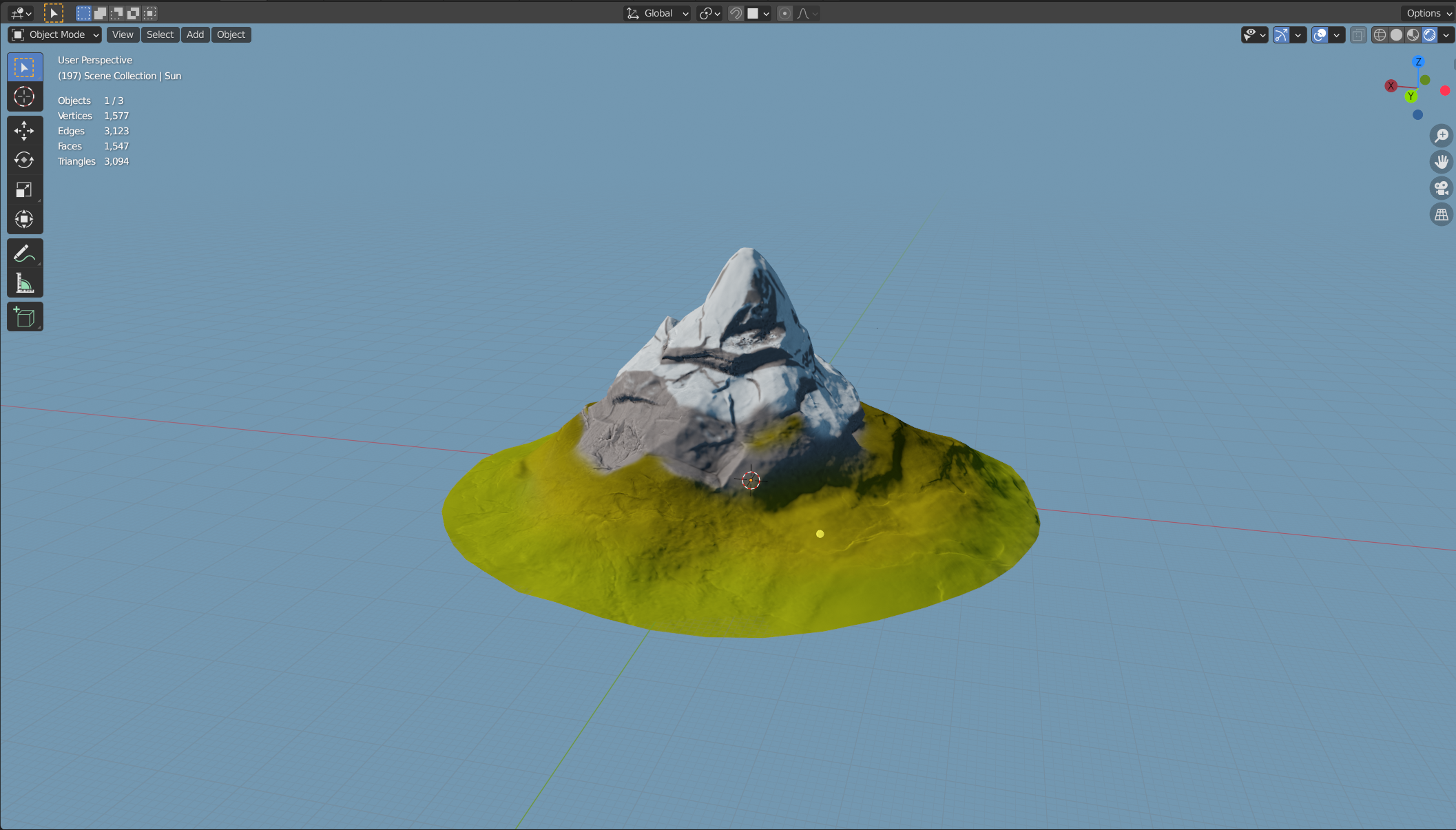Open the Add menu
1456x830 pixels.
(x=195, y=34)
